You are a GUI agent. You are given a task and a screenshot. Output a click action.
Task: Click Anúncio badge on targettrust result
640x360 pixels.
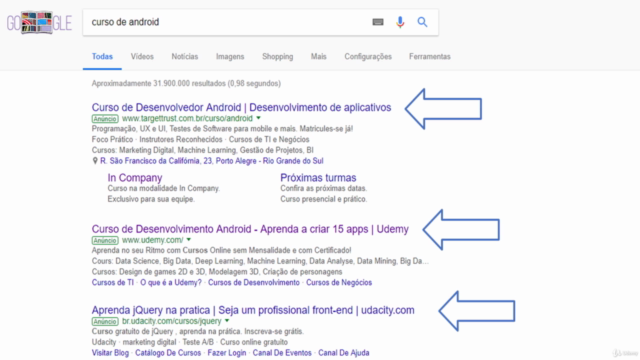click(x=105, y=119)
